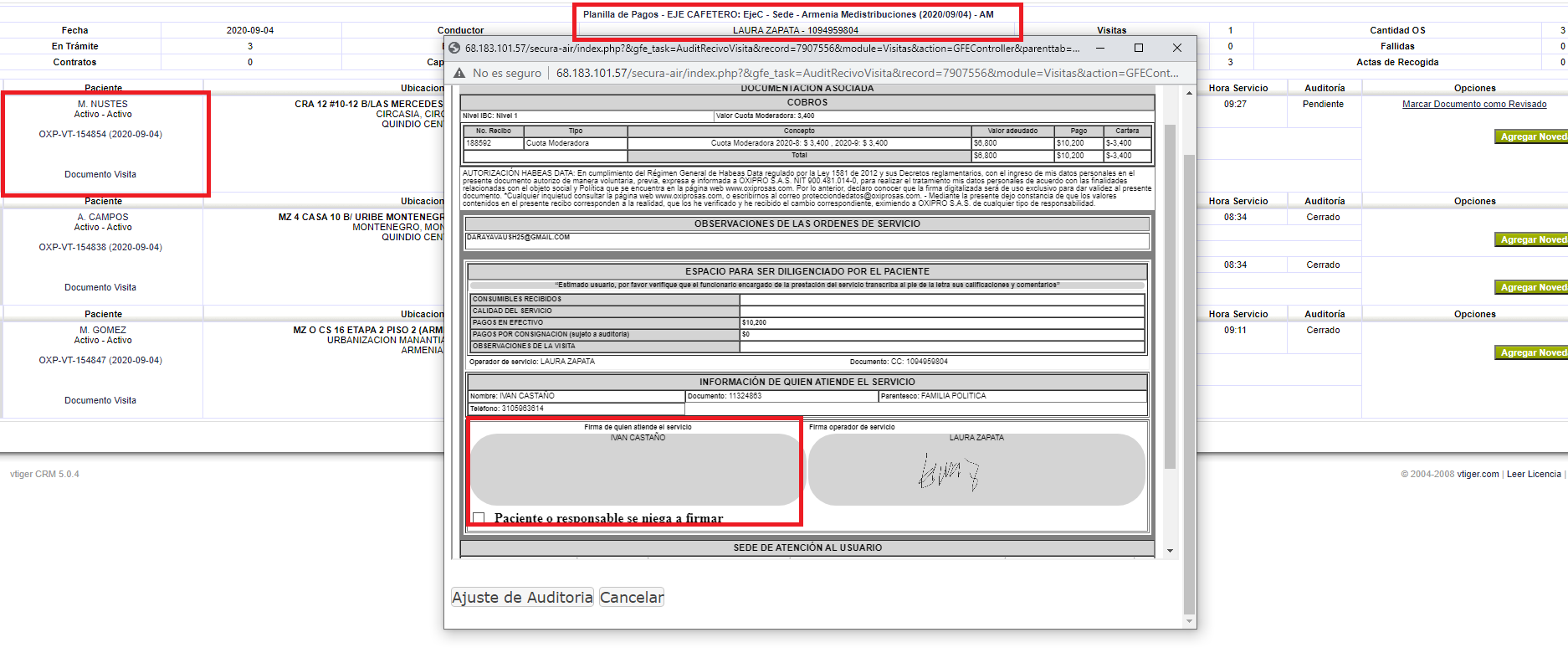Check 'Paciente o responsable se niega a firmar'
This screenshot has width=1568, height=658.
[479, 518]
